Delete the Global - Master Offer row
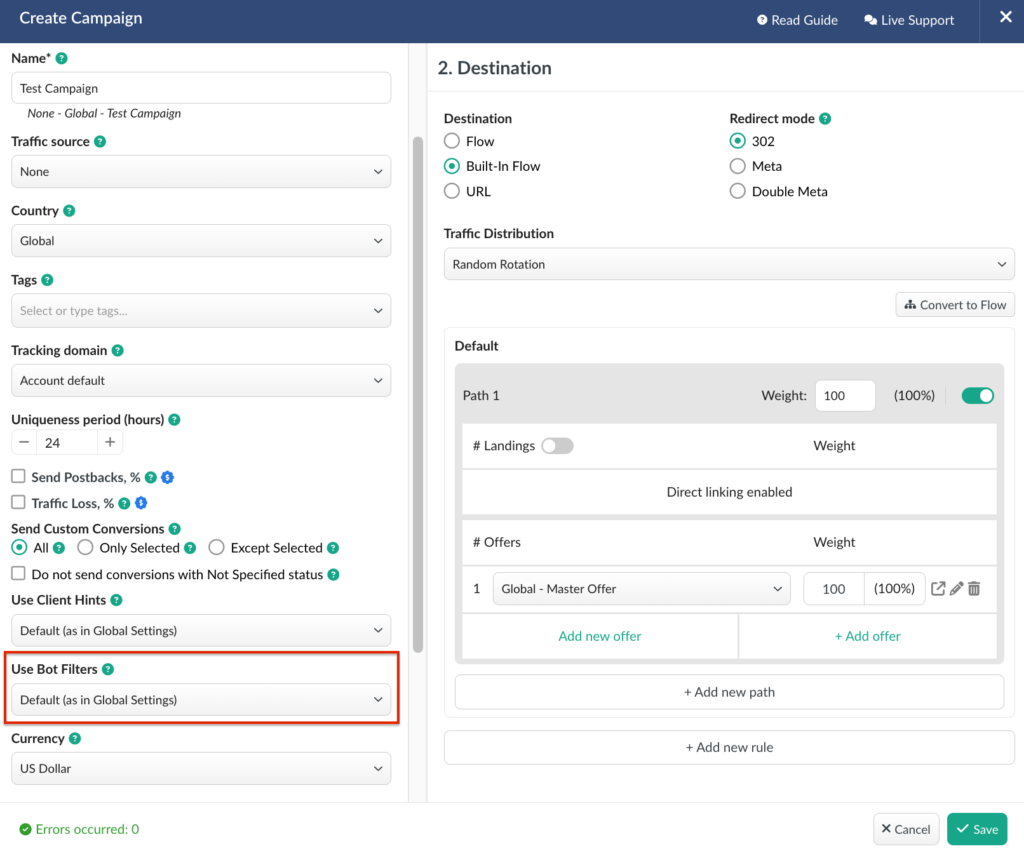 (974, 589)
